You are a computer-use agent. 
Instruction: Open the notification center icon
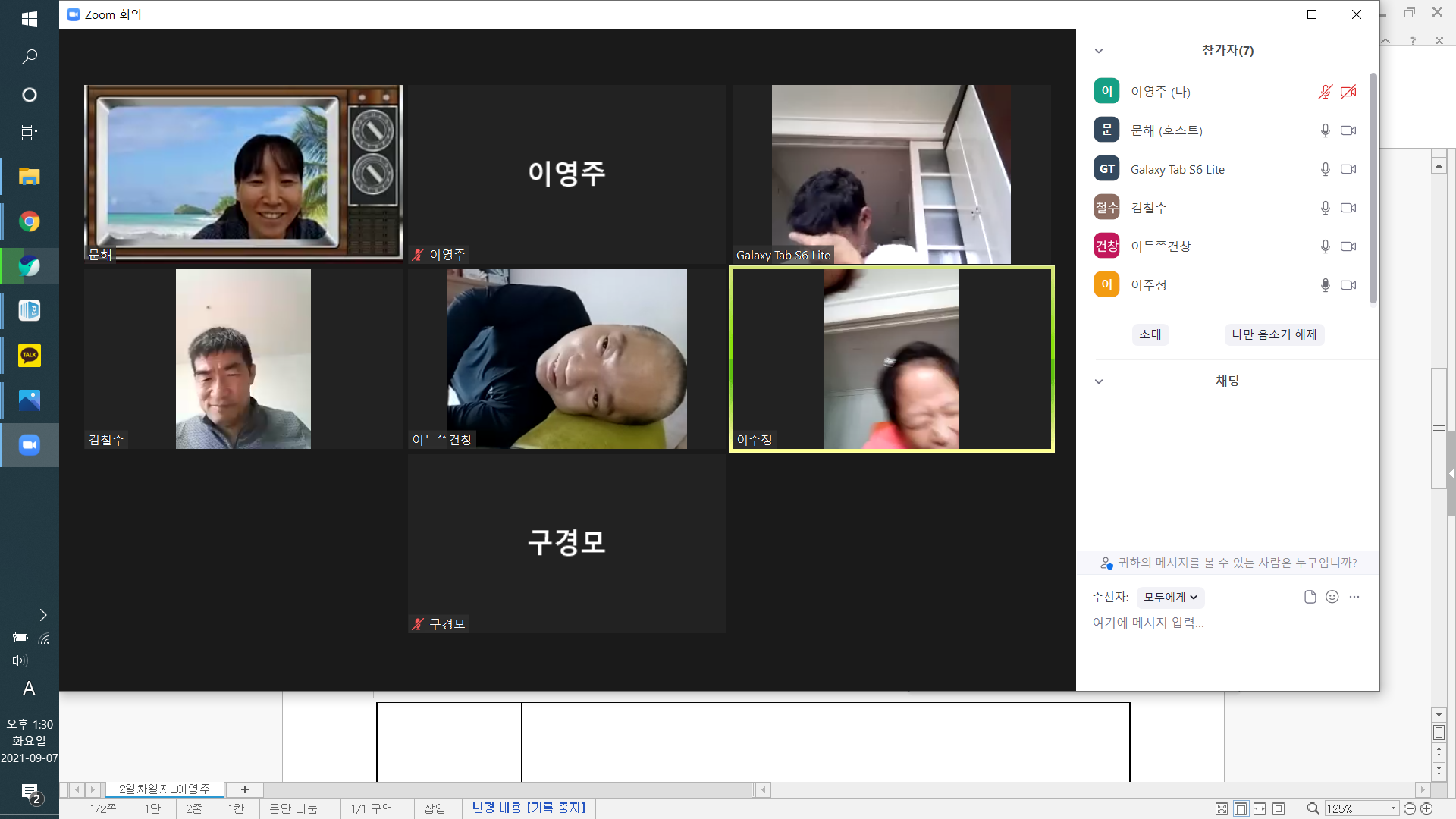[x=30, y=794]
